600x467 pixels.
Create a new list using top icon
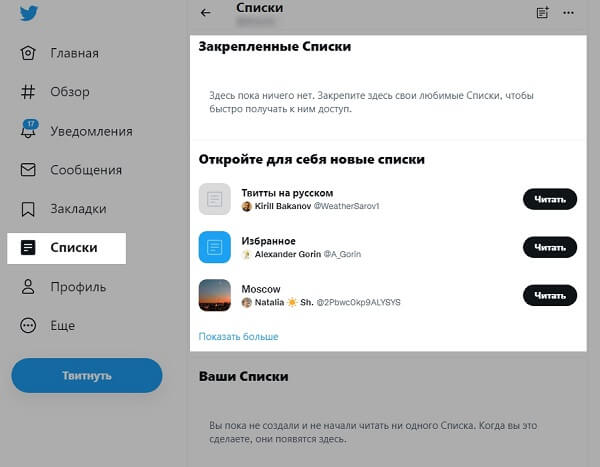pyautogui.click(x=543, y=13)
